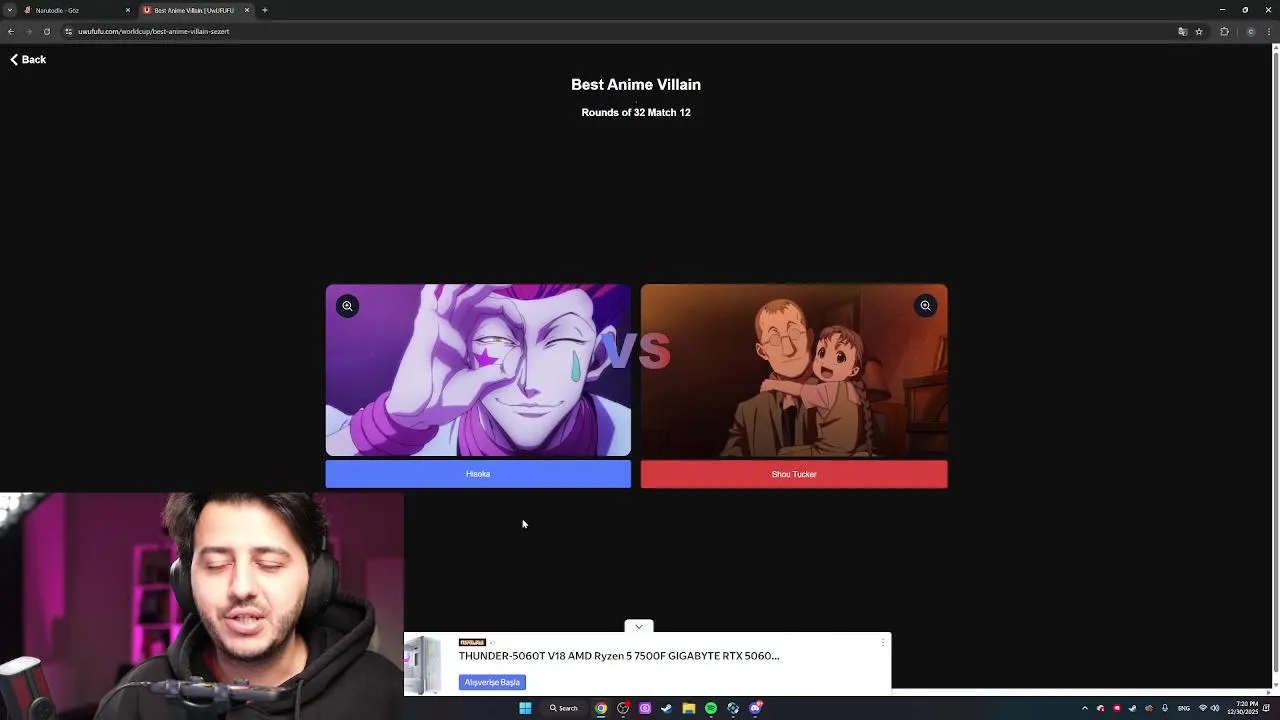Open the Chrome three-dot menu
The width and height of the screenshot is (1280, 720).
point(1270,31)
